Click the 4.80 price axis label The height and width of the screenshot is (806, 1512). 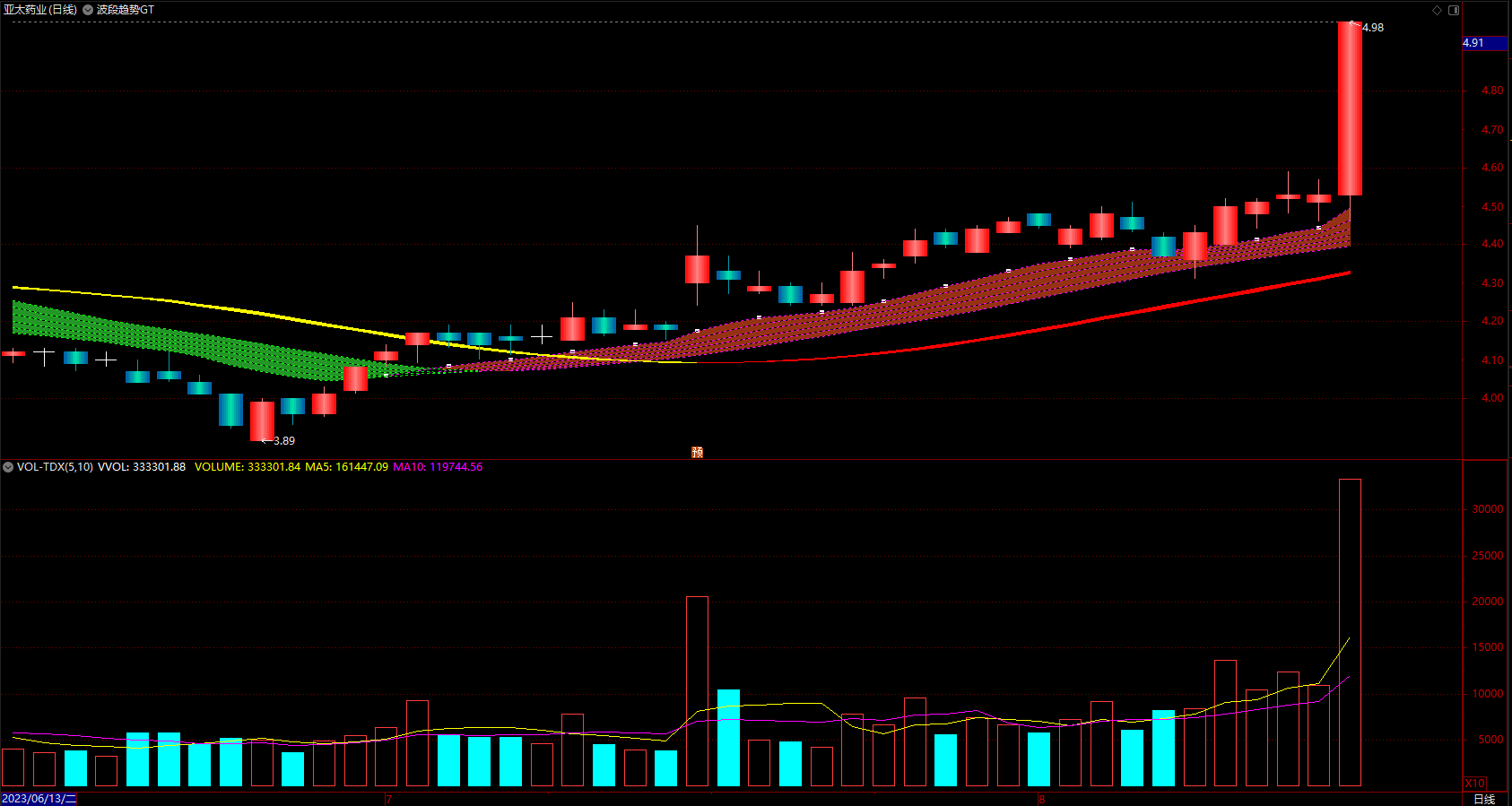(x=1492, y=91)
